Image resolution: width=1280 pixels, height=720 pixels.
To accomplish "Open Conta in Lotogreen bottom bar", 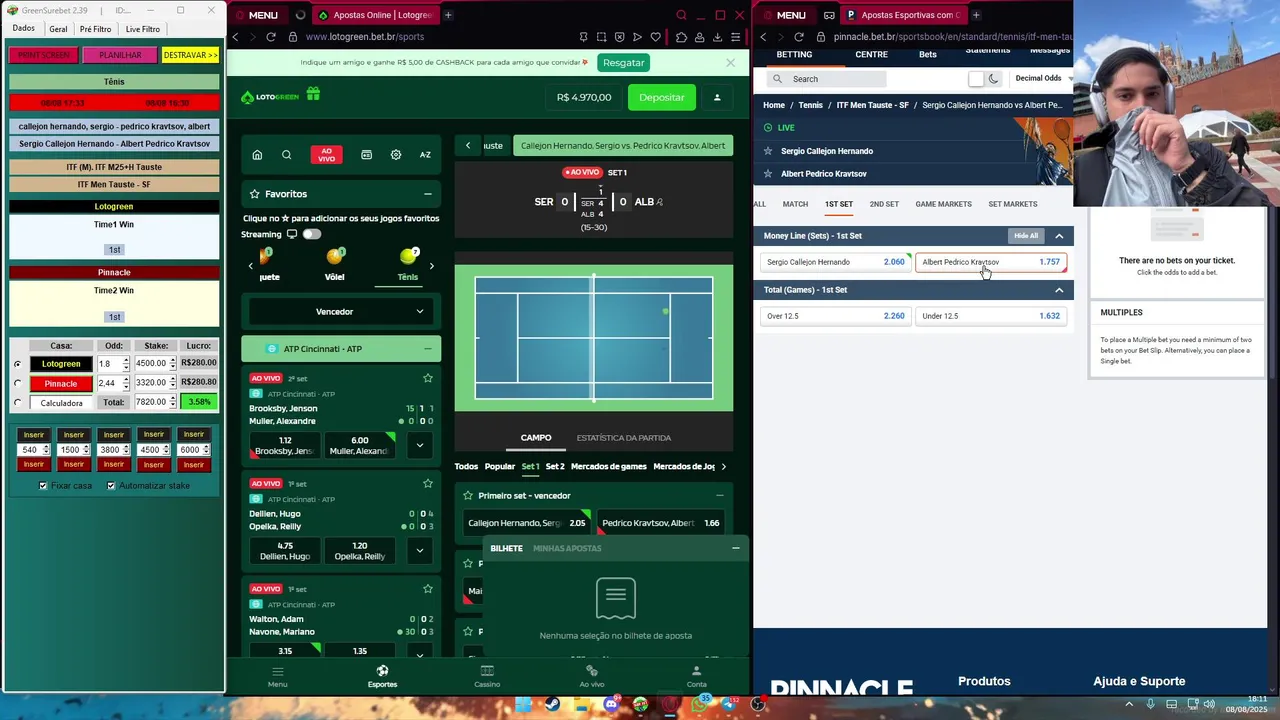I will (x=696, y=676).
